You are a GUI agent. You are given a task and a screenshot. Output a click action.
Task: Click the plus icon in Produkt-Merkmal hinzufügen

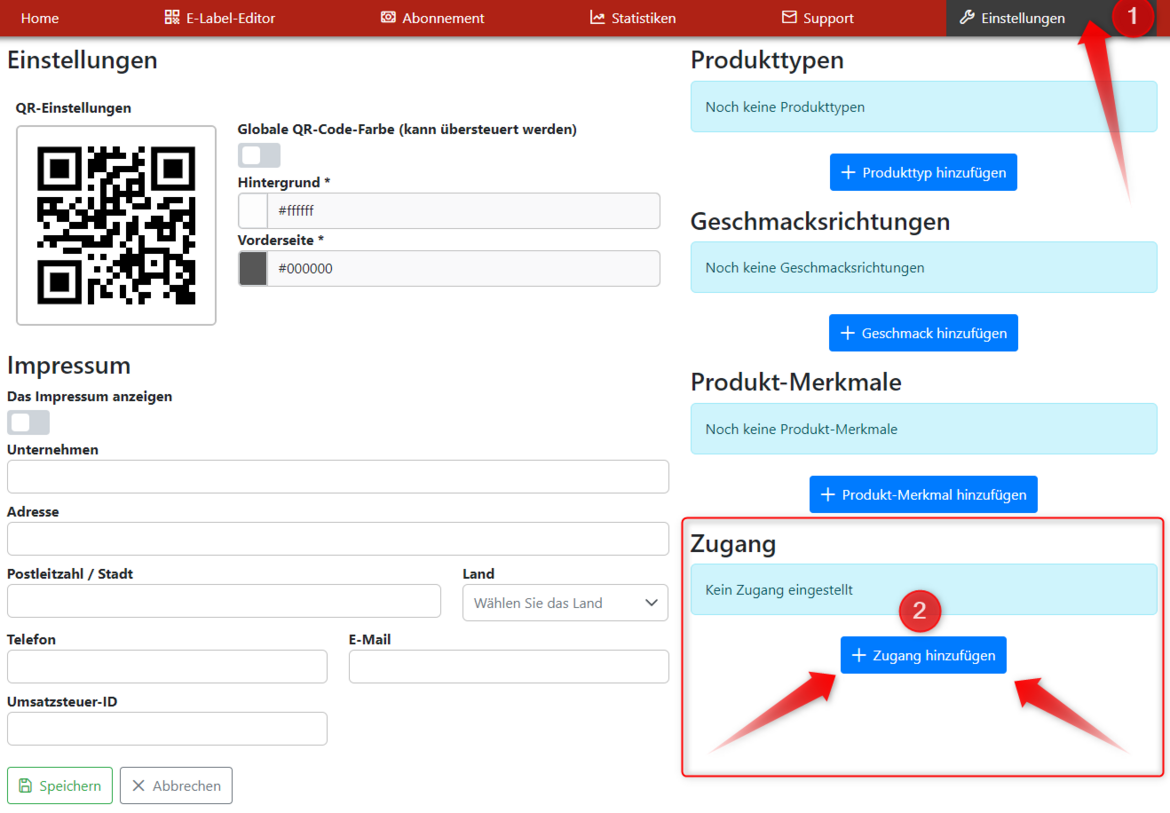[x=828, y=495]
